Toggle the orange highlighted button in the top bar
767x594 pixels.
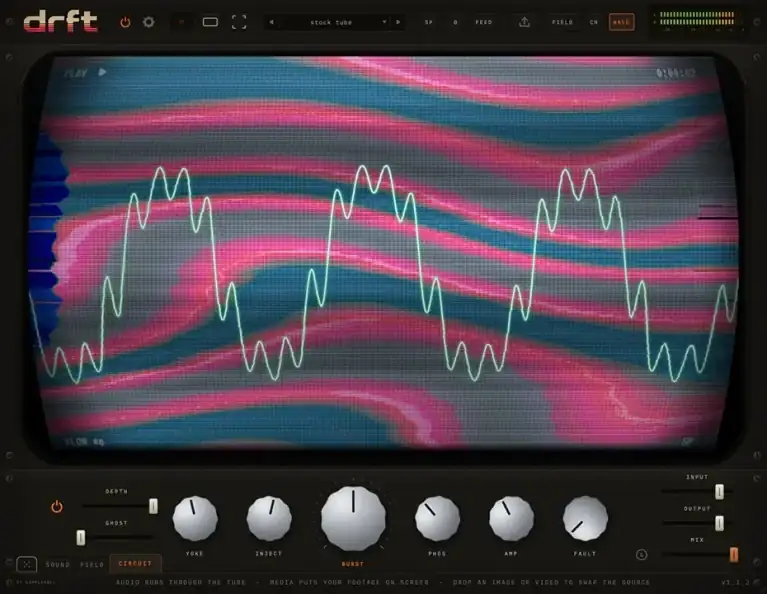click(x=621, y=22)
